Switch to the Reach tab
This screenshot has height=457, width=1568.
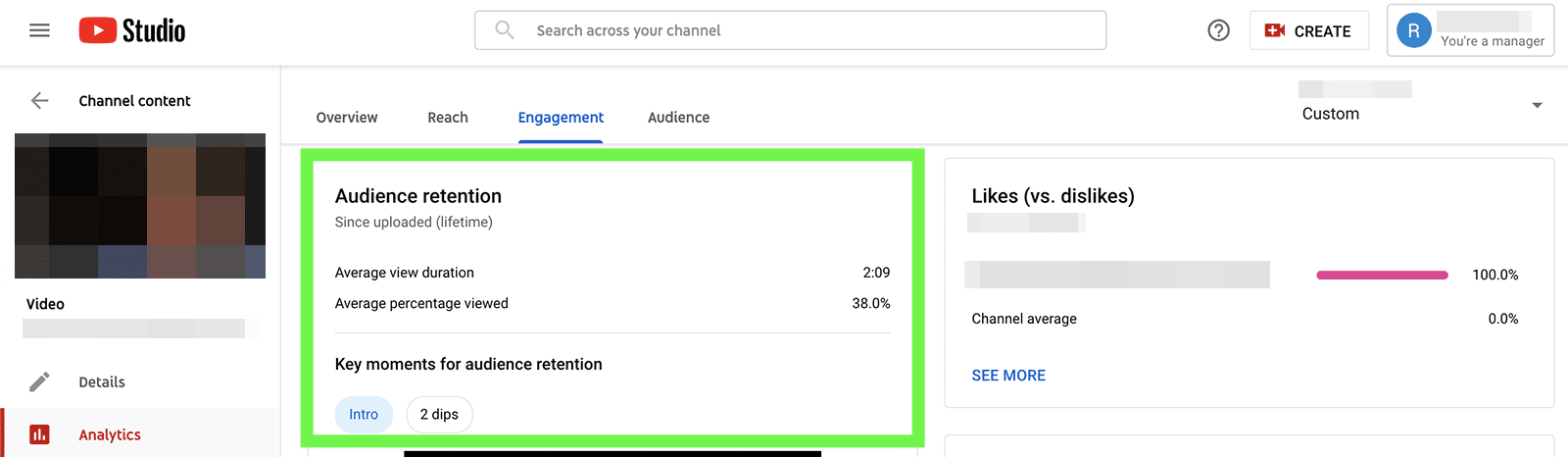448,117
